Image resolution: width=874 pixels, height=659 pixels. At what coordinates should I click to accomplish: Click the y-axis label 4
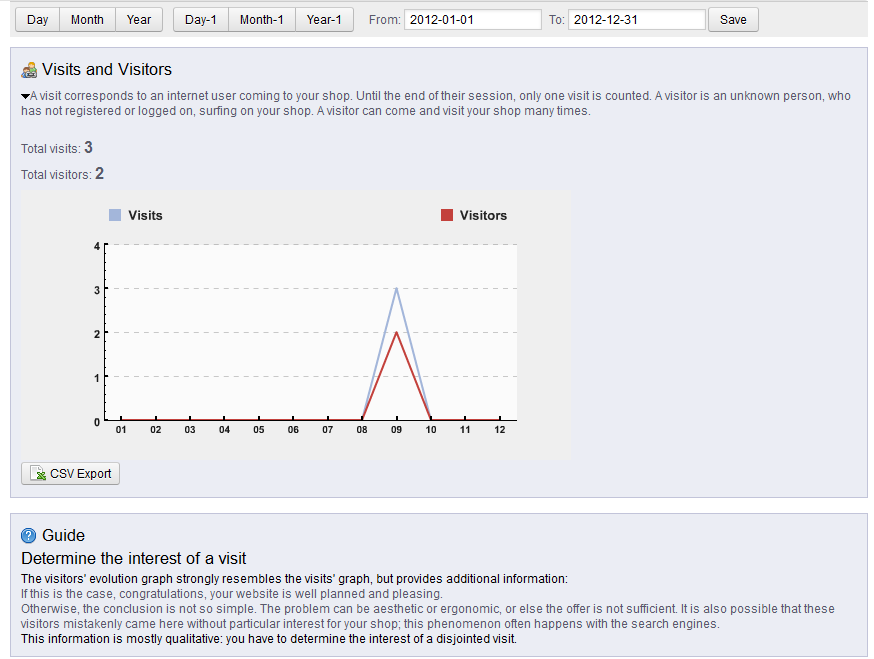(x=97, y=246)
